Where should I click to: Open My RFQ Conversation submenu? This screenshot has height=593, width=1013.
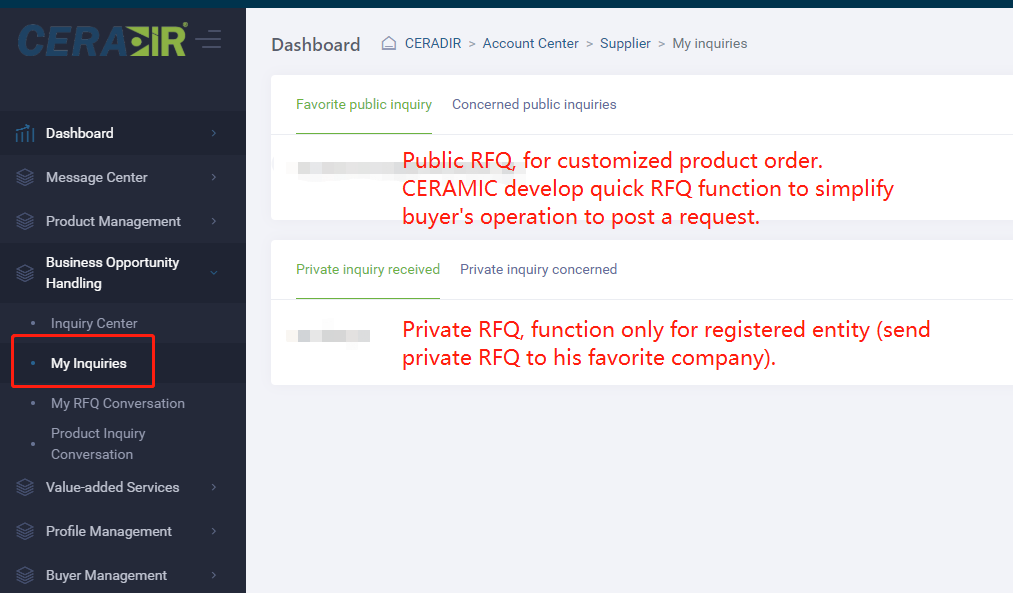pyautogui.click(x=118, y=403)
